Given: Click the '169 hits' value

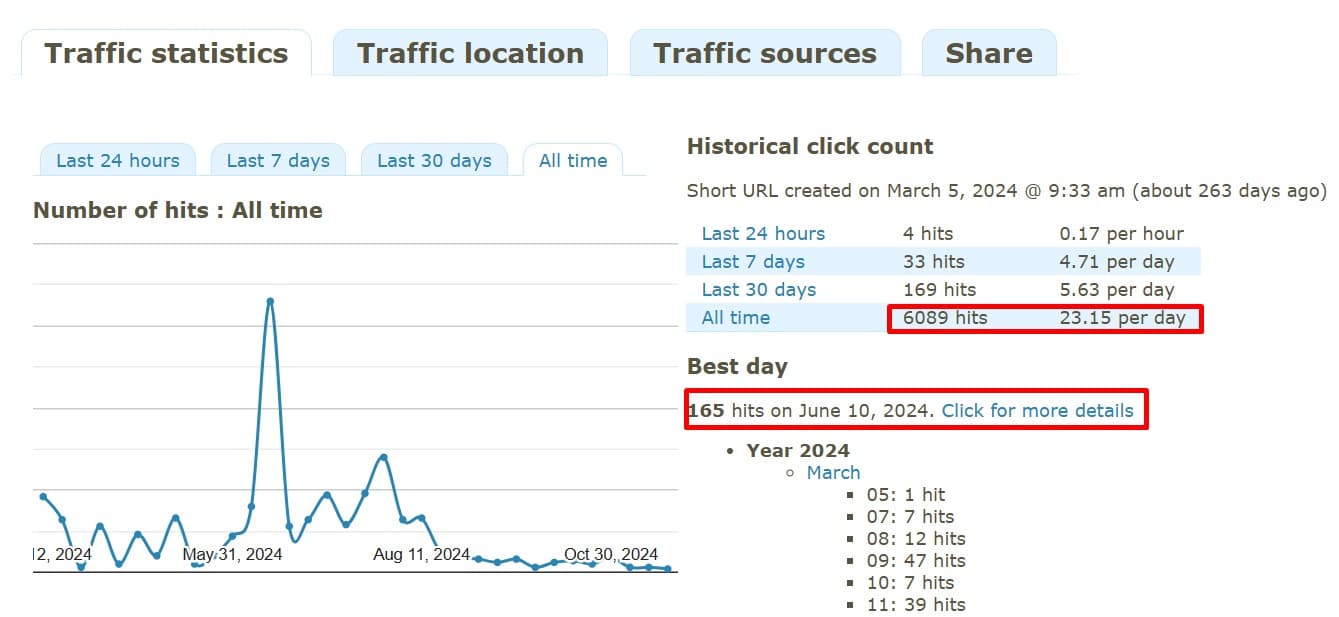Looking at the screenshot, I should 939,290.
